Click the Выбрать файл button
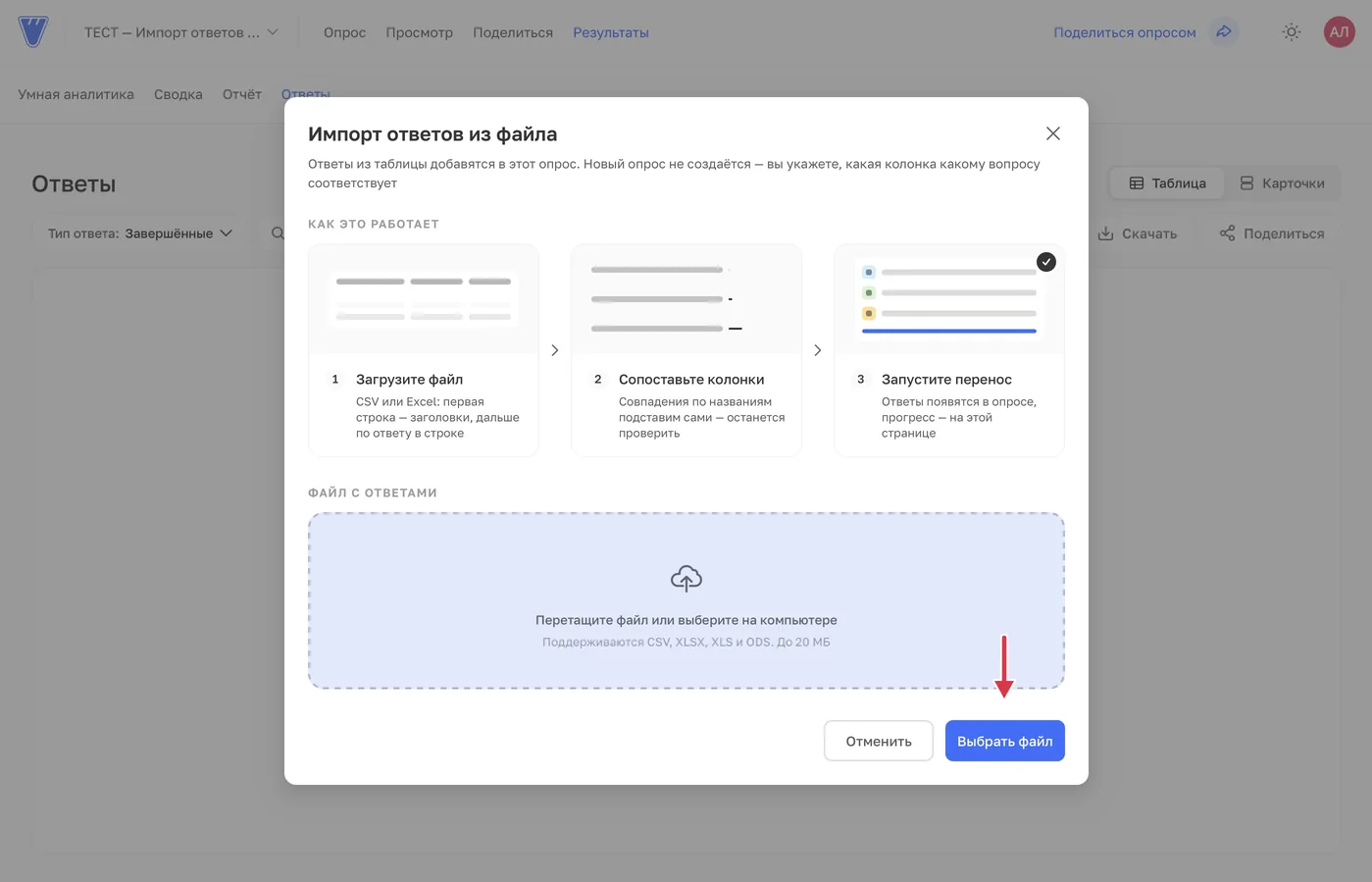The height and width of the screenshot is (882, 1372). coord(1005,741)
